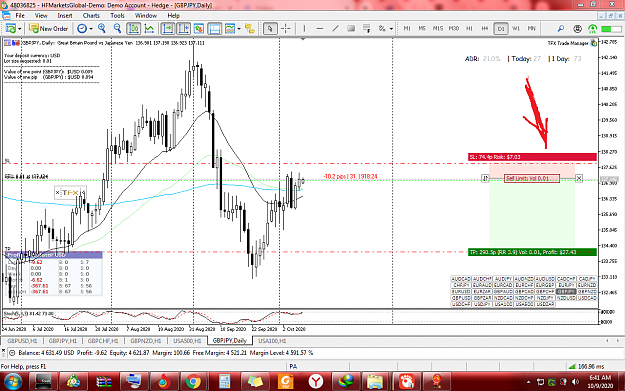The width and height of the screenshot is (625, 391).
Task: Select the horizontal line tool
Action: (320, 29)
